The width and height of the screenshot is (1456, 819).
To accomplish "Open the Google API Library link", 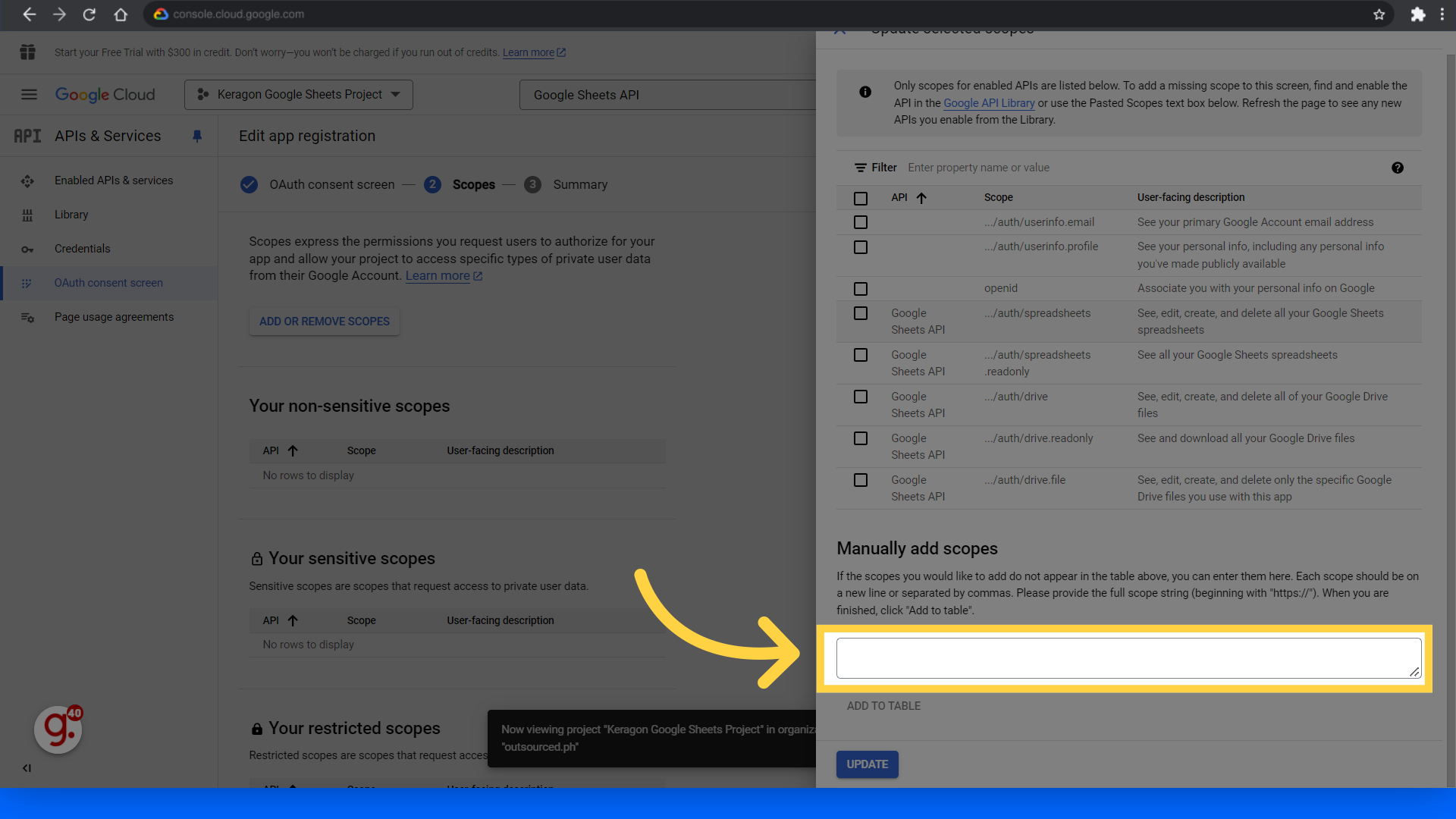I will [x=989, y=103].
